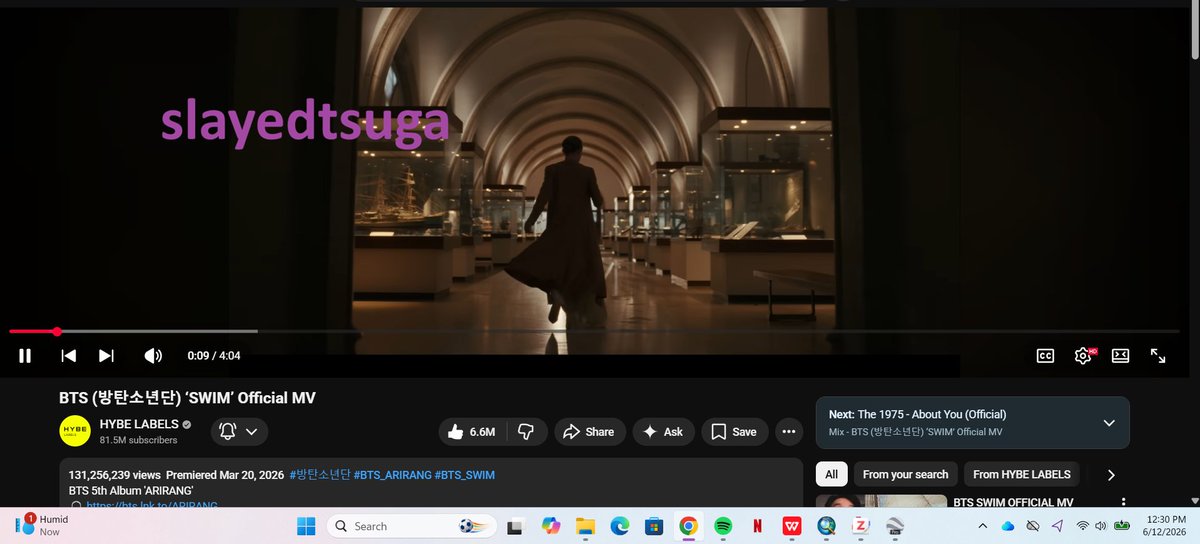Launch Copilot from the taskbar
The image size is (1200, 544).
550,526
